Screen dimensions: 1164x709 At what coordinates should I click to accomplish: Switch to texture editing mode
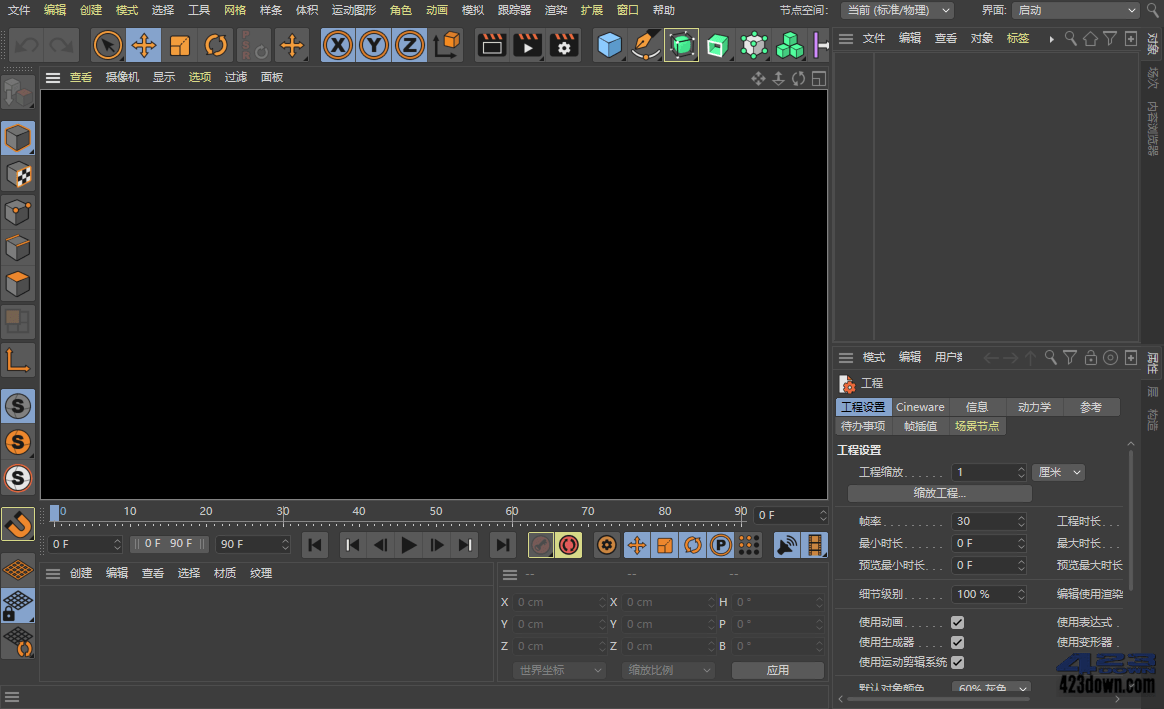point(18,174)
